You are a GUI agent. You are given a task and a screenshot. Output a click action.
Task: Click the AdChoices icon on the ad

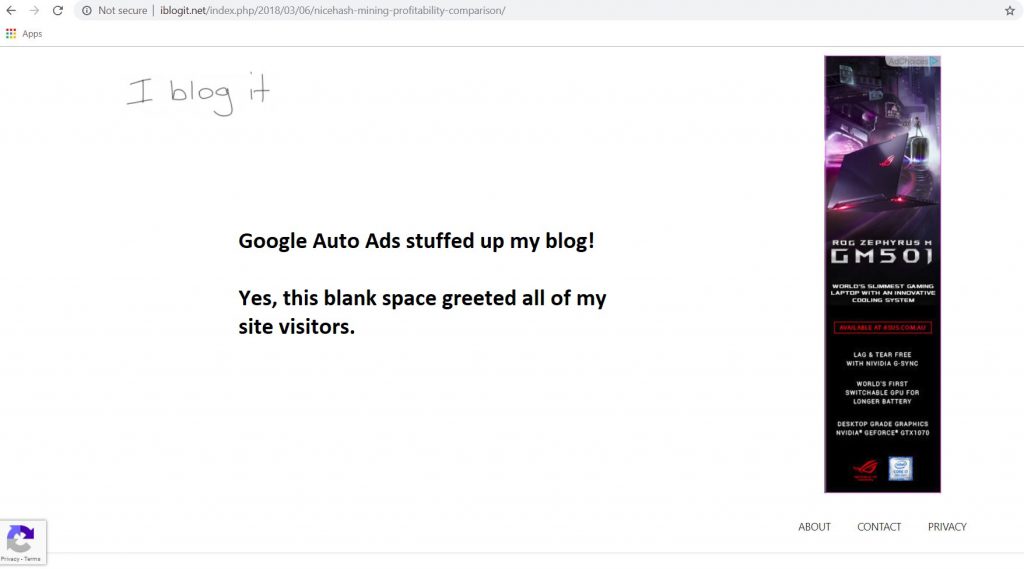935,61
